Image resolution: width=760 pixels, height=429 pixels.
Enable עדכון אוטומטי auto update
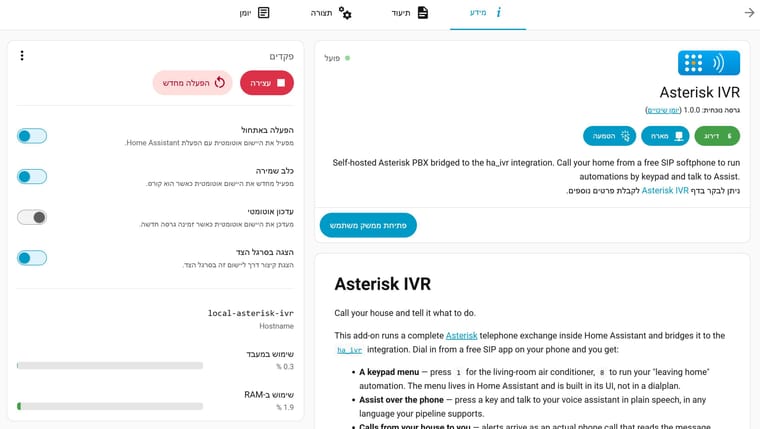pos(32,217)
